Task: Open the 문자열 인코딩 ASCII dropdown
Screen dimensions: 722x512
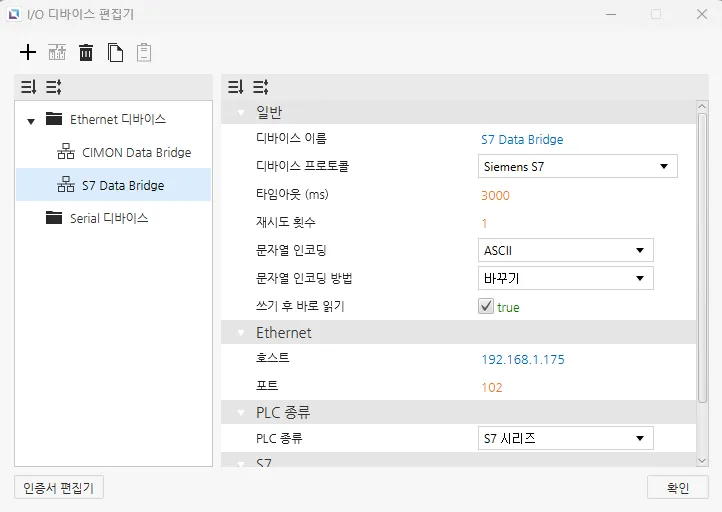Action: pos(566,250)
